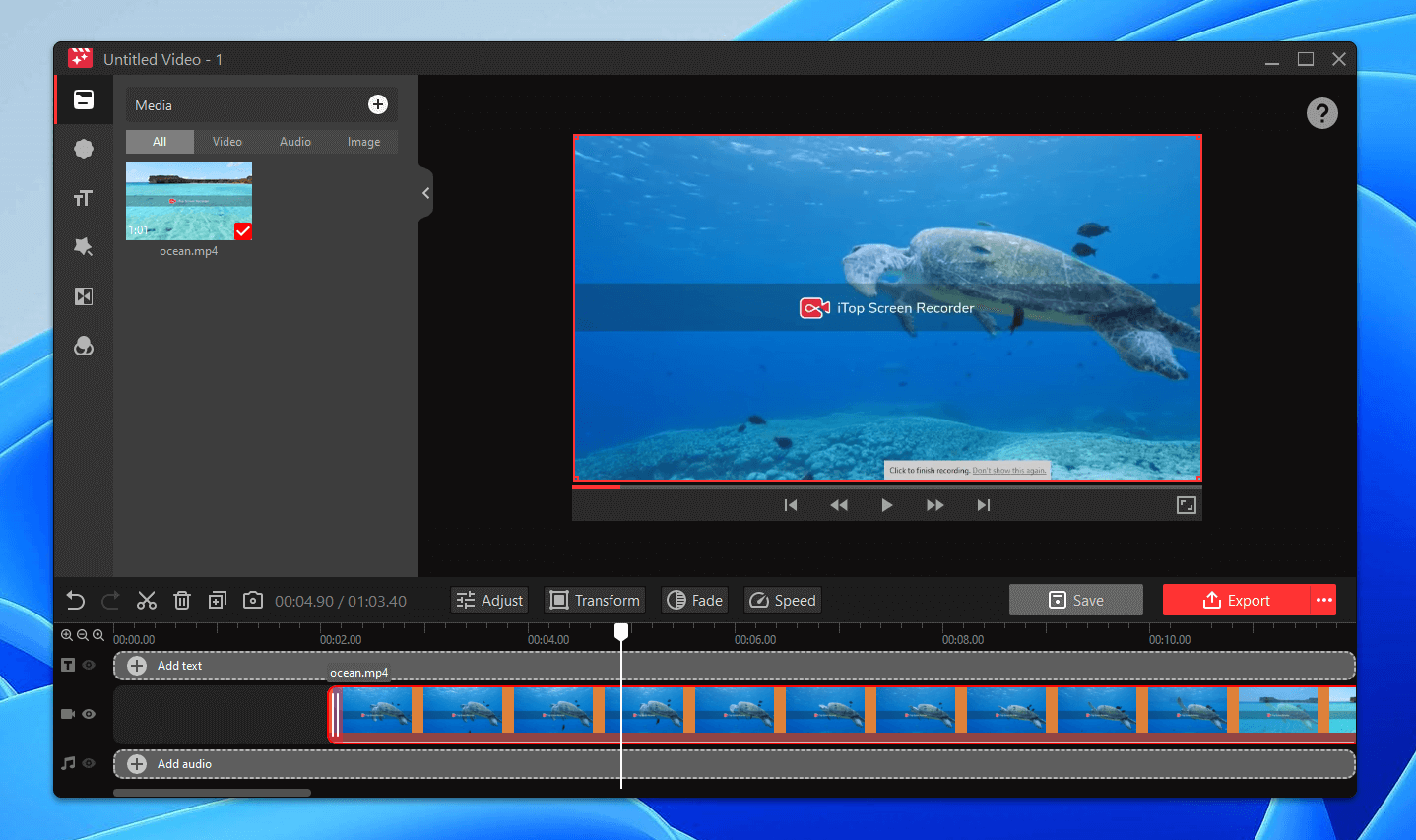1416x840 pixels.
Task: Click the clip's left trim handle
Action: pos(335,714)
